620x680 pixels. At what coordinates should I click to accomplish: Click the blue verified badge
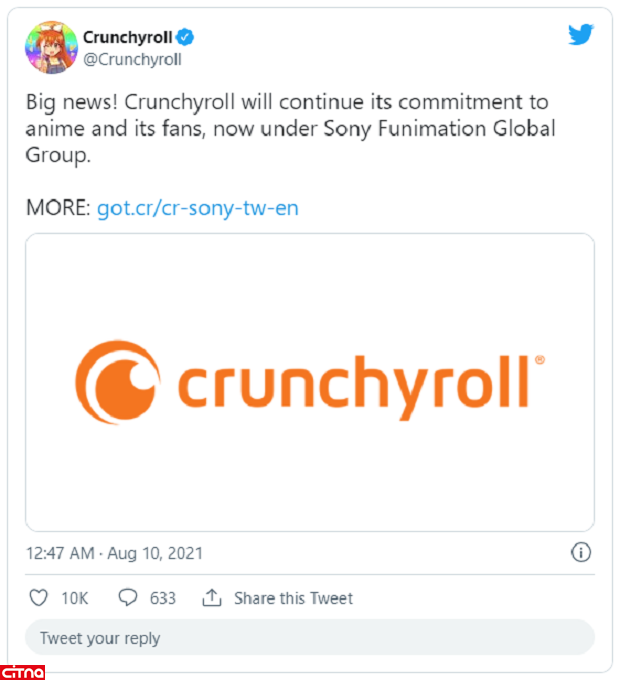(186, 38)
